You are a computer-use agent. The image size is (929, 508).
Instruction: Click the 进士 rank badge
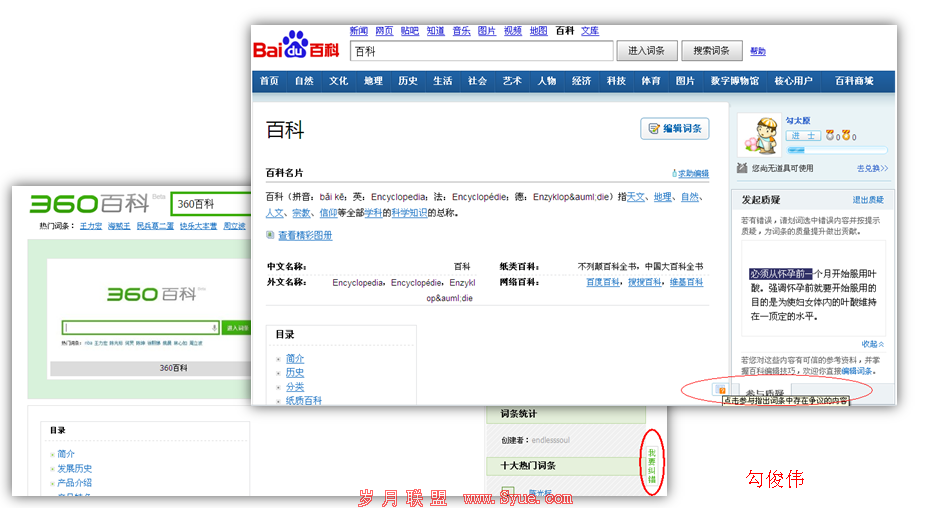click(803, 136)
